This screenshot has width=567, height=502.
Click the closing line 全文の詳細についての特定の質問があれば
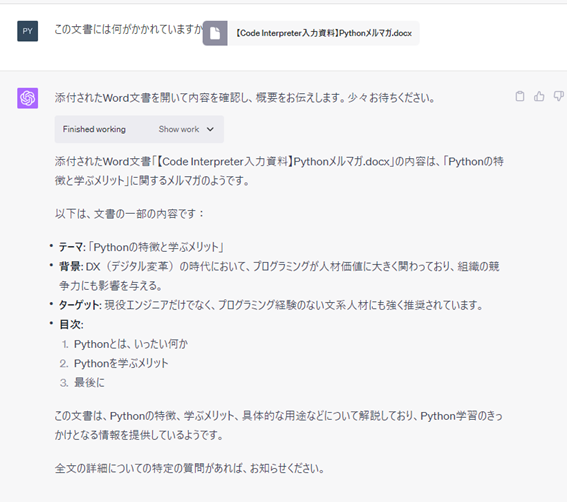[189, 469]
